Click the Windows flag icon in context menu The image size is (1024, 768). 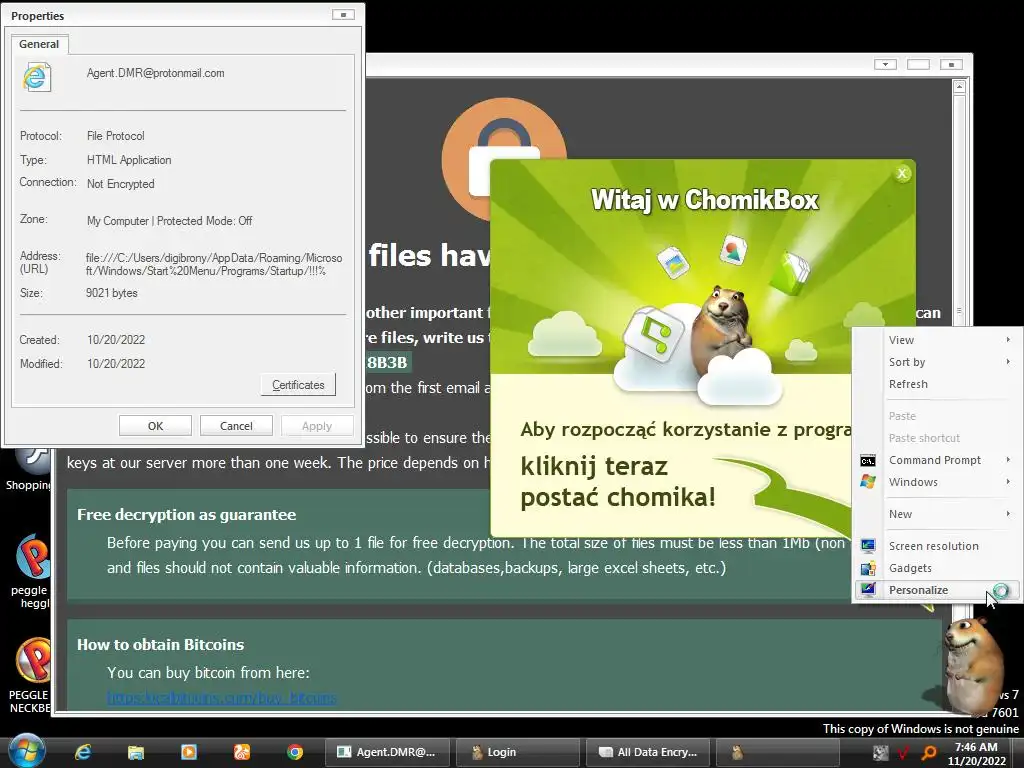pyautogui.click(x=868, y=482)
